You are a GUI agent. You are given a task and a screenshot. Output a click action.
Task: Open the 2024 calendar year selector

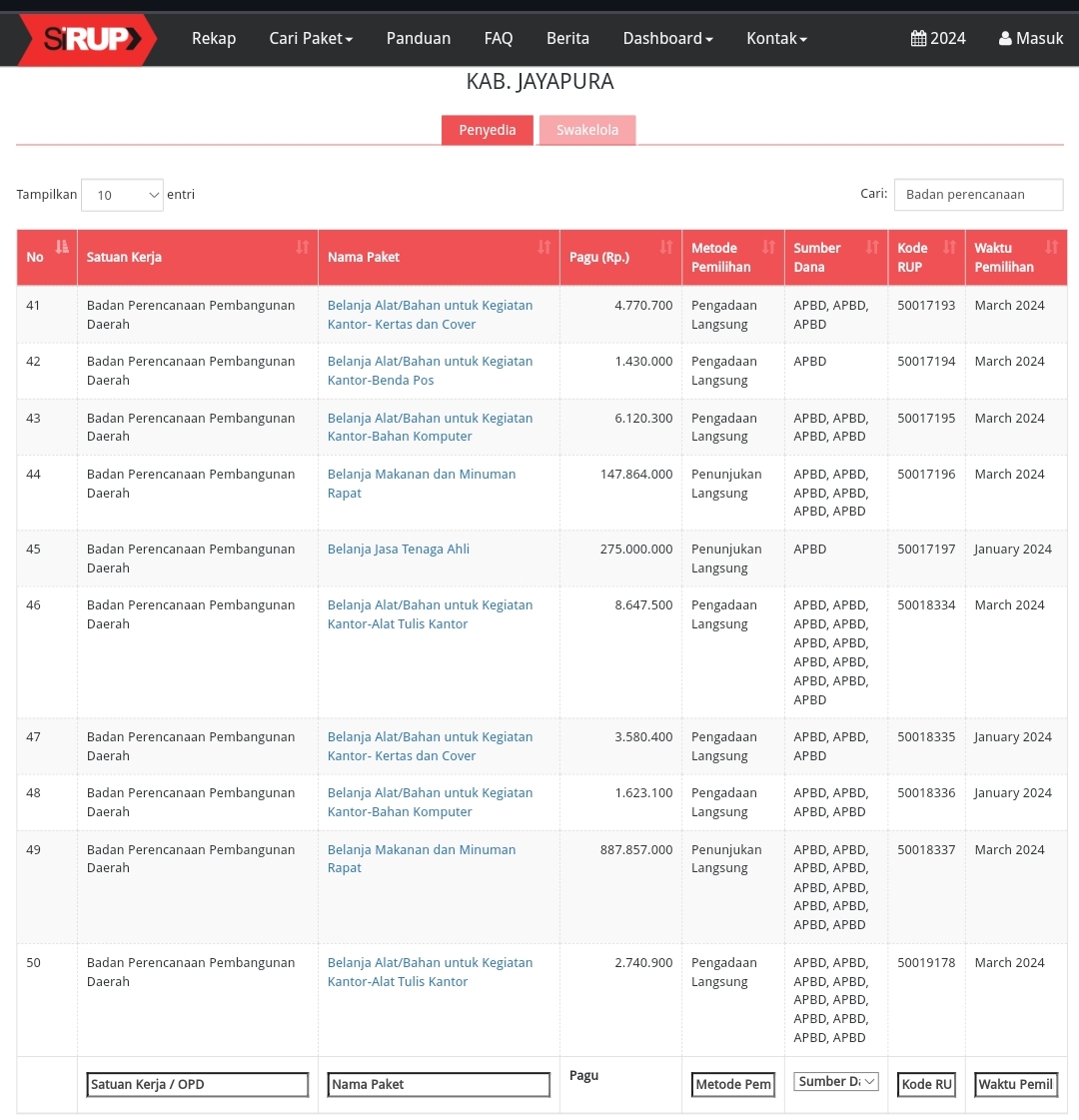pyautogui.click(x=938, y=39)
